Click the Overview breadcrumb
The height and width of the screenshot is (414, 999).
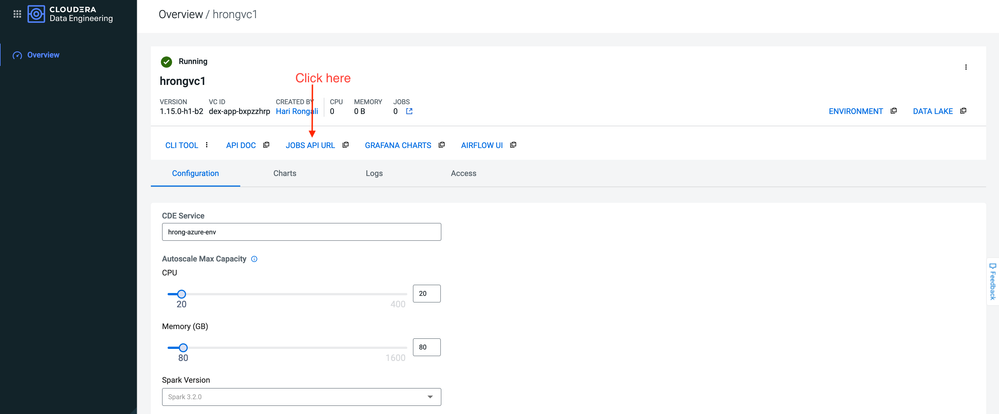point(180,14)
